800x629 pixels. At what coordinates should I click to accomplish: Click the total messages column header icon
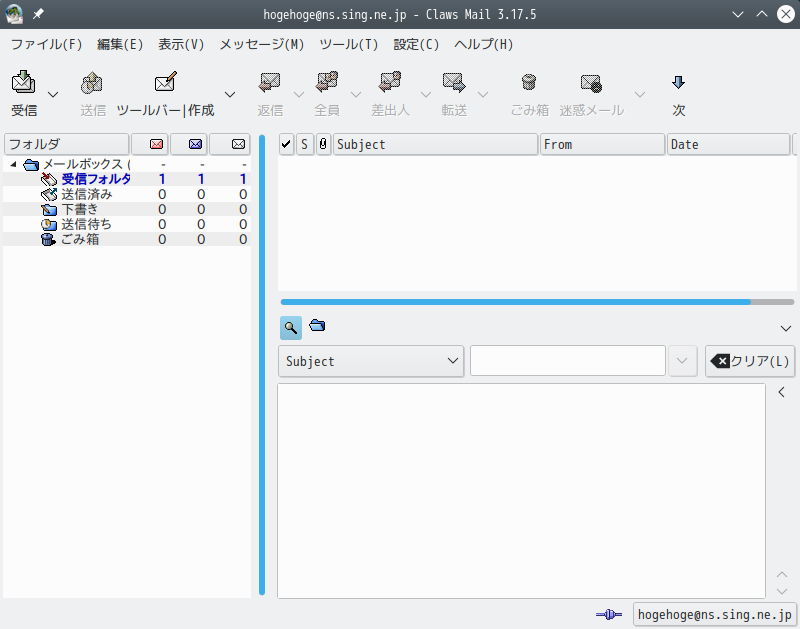[238, 144]
